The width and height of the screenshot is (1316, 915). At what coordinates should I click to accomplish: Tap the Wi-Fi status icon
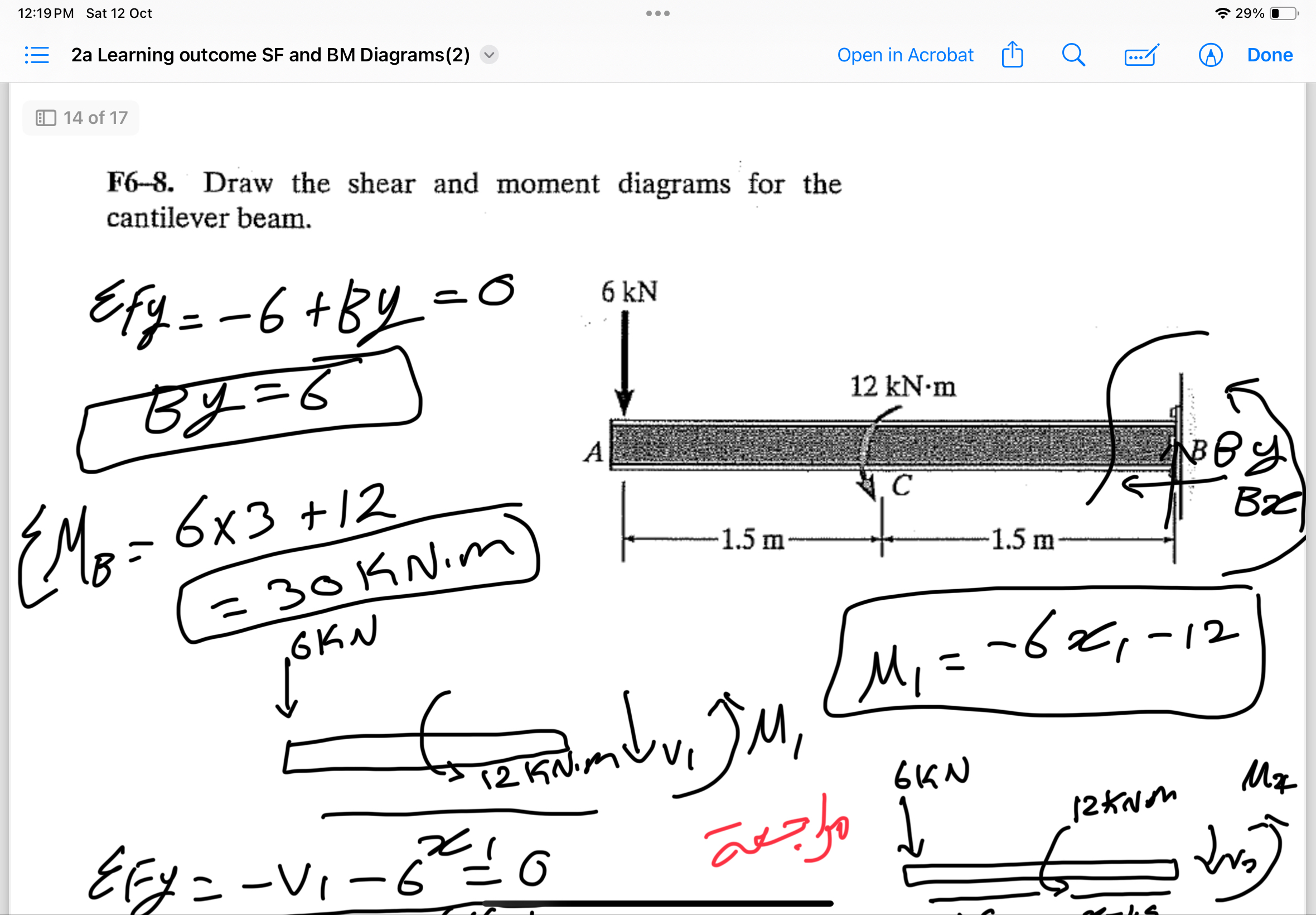pyautogui.click(x=1223, y=12)
